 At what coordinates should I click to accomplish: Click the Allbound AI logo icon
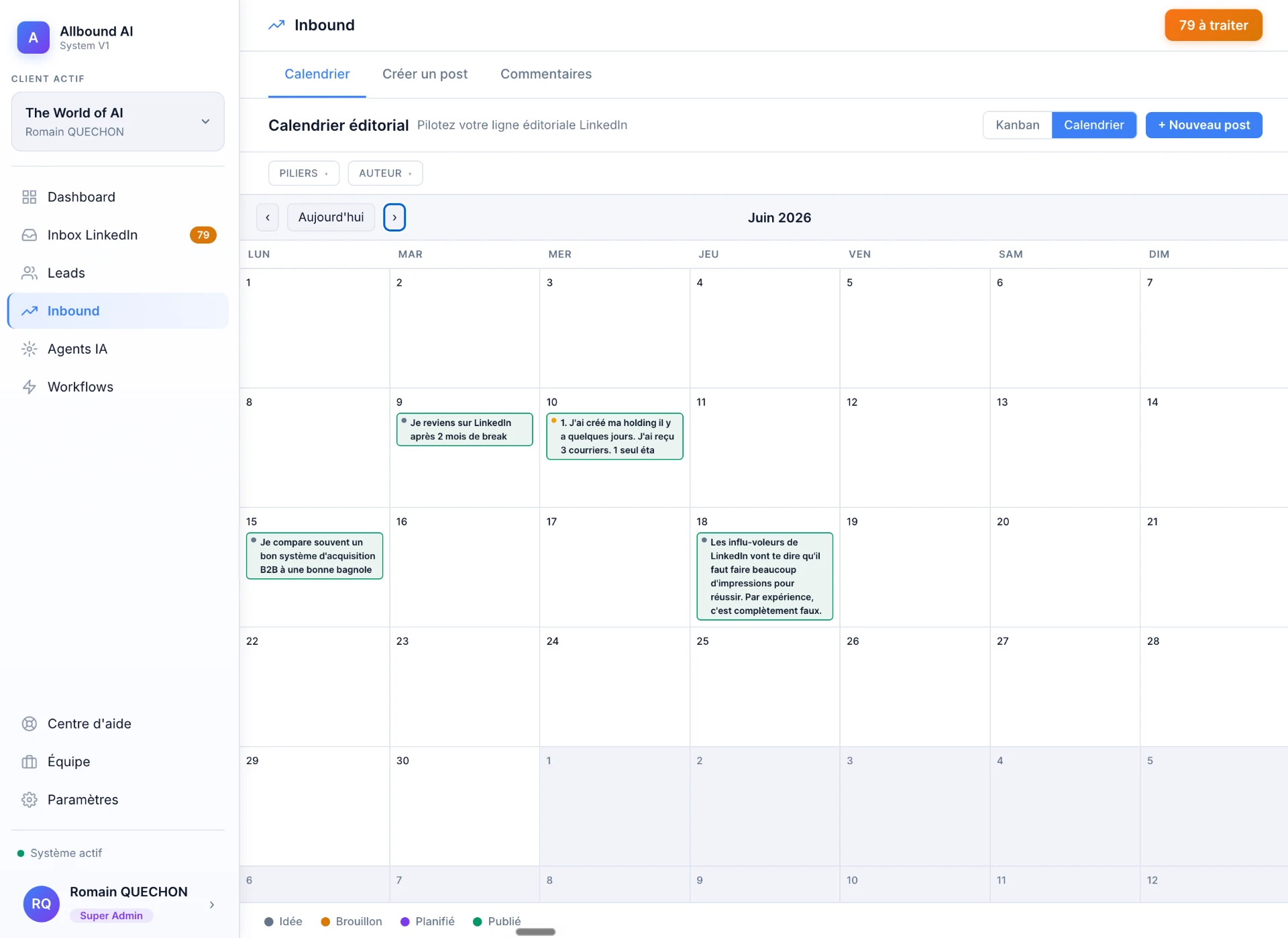click(33, 38)
